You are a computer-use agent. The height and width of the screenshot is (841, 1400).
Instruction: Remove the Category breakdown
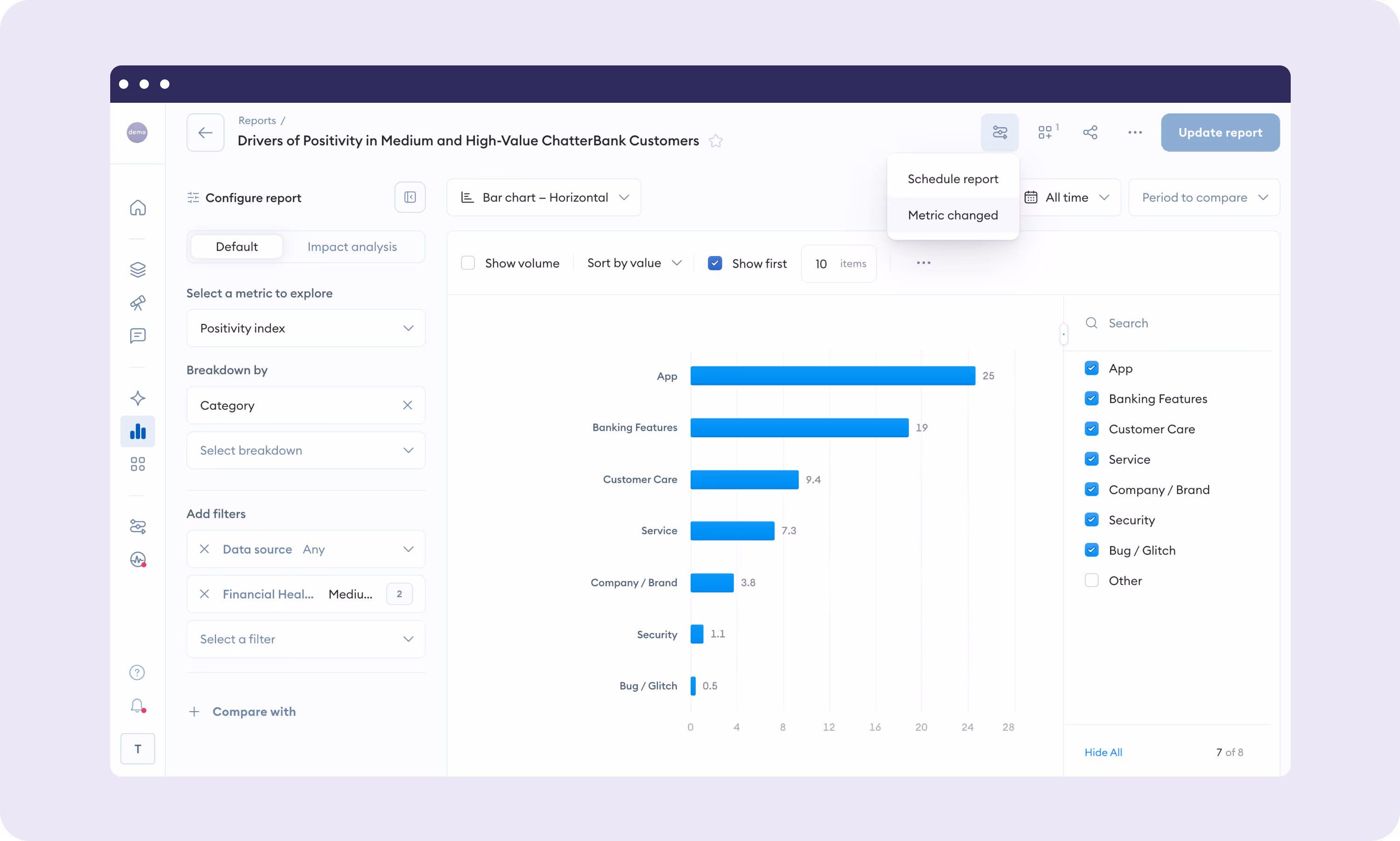tap(407, 405)
